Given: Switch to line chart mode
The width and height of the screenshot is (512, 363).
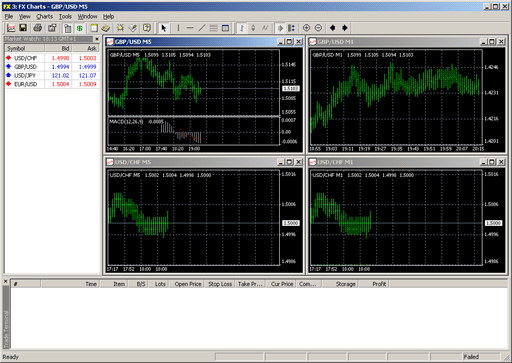Looking at the screenshot, I should 265,28.
